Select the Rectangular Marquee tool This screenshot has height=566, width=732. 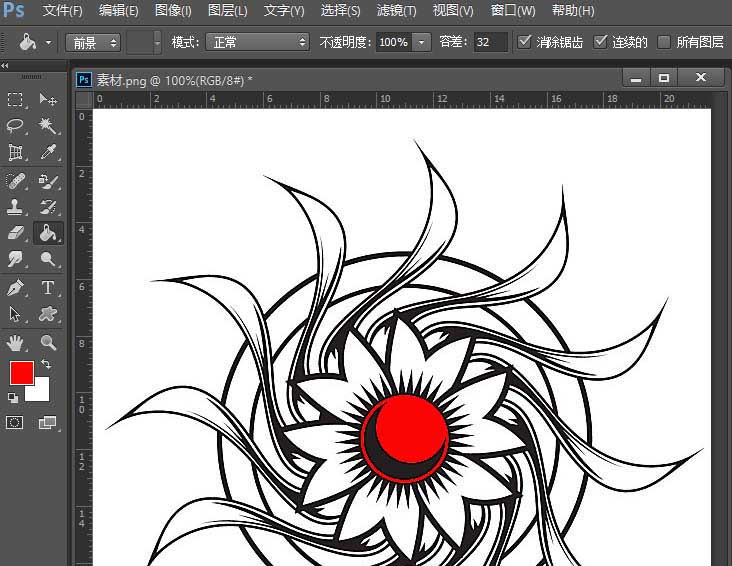[16, 99]
